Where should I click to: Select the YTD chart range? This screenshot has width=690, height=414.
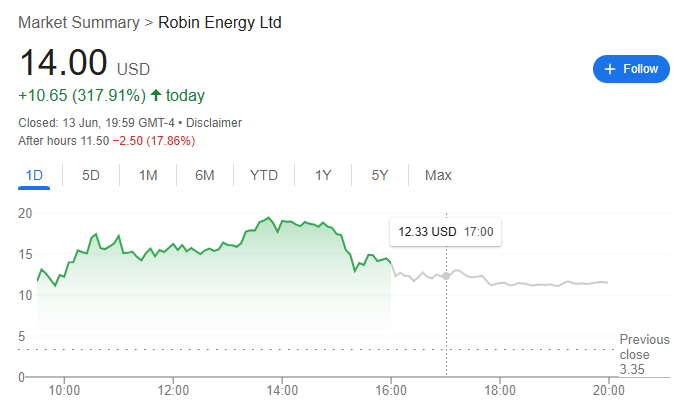click(x=264, y=175)
